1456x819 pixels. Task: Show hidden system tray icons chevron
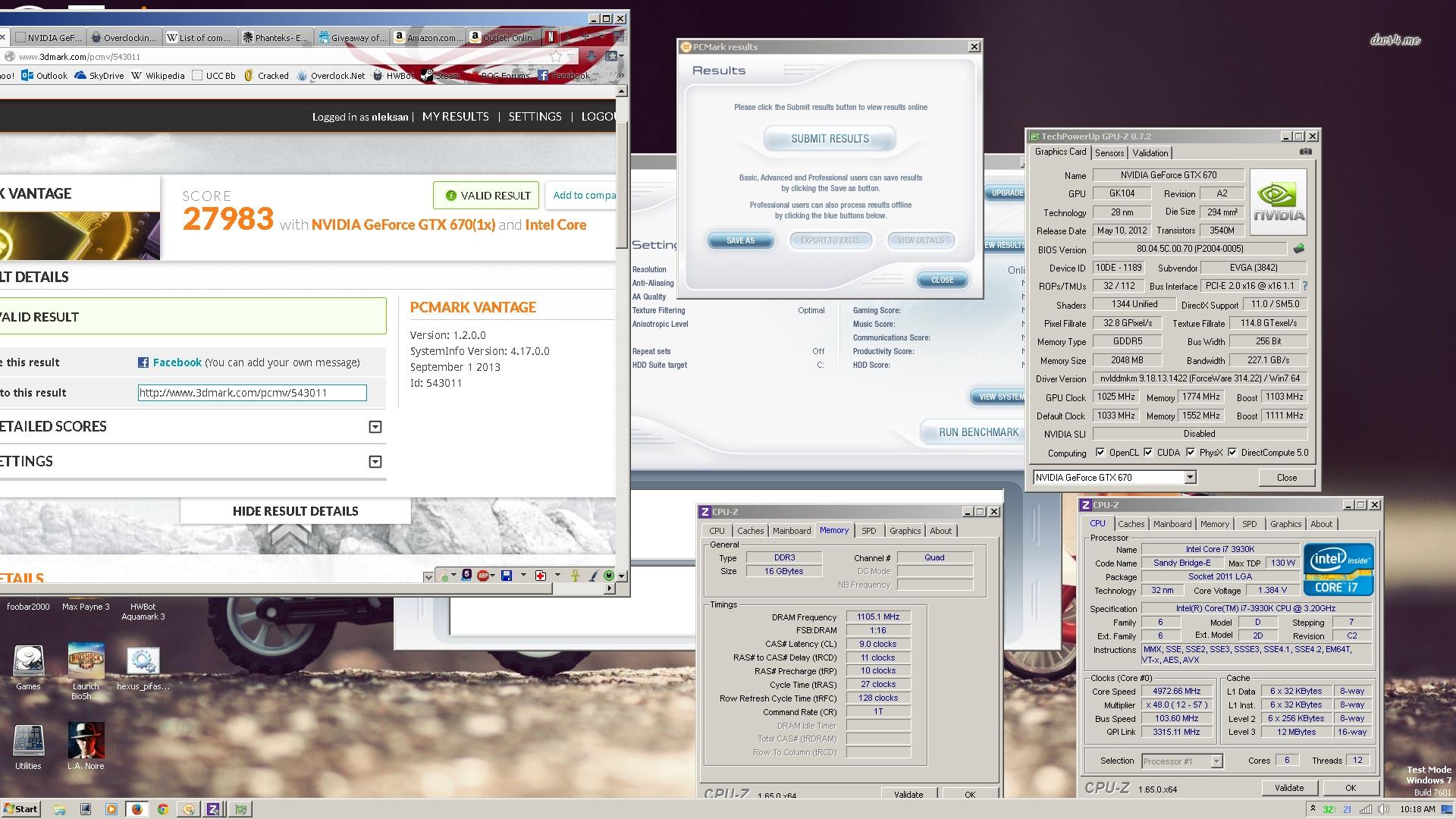tap(1311, 809)
